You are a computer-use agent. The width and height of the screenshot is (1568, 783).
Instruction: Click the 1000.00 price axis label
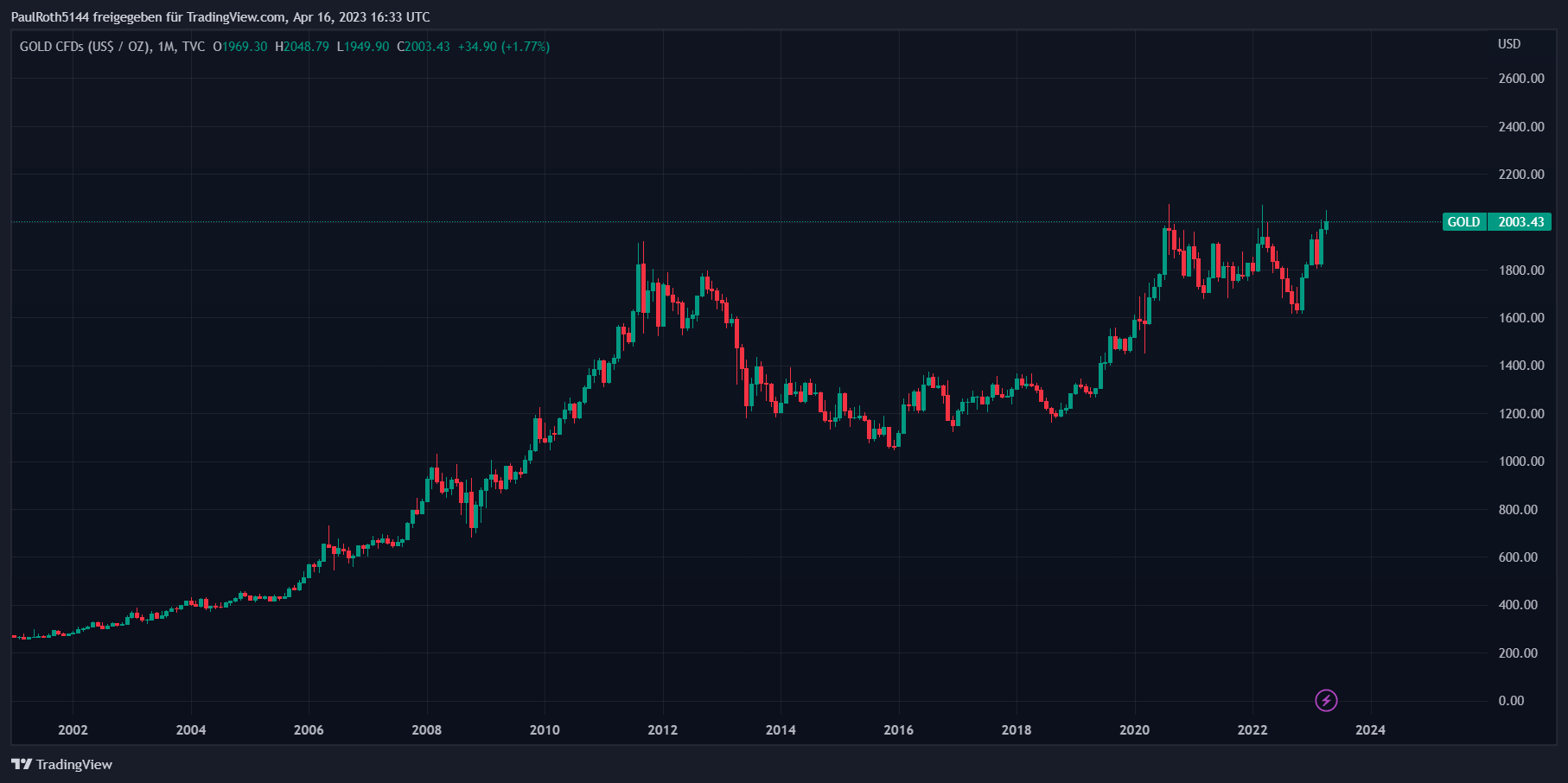1521,462
